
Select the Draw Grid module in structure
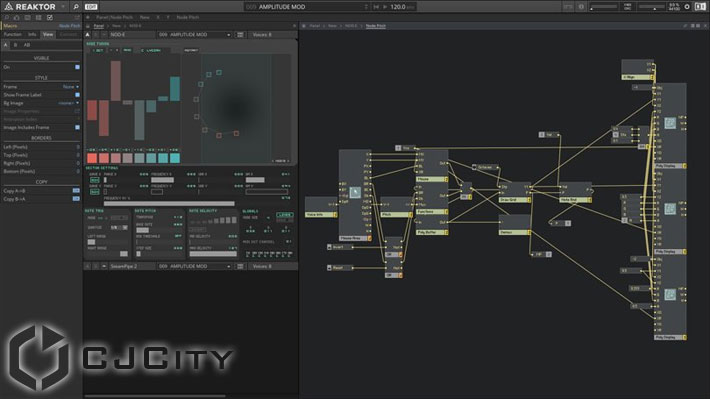pos(514,192)
